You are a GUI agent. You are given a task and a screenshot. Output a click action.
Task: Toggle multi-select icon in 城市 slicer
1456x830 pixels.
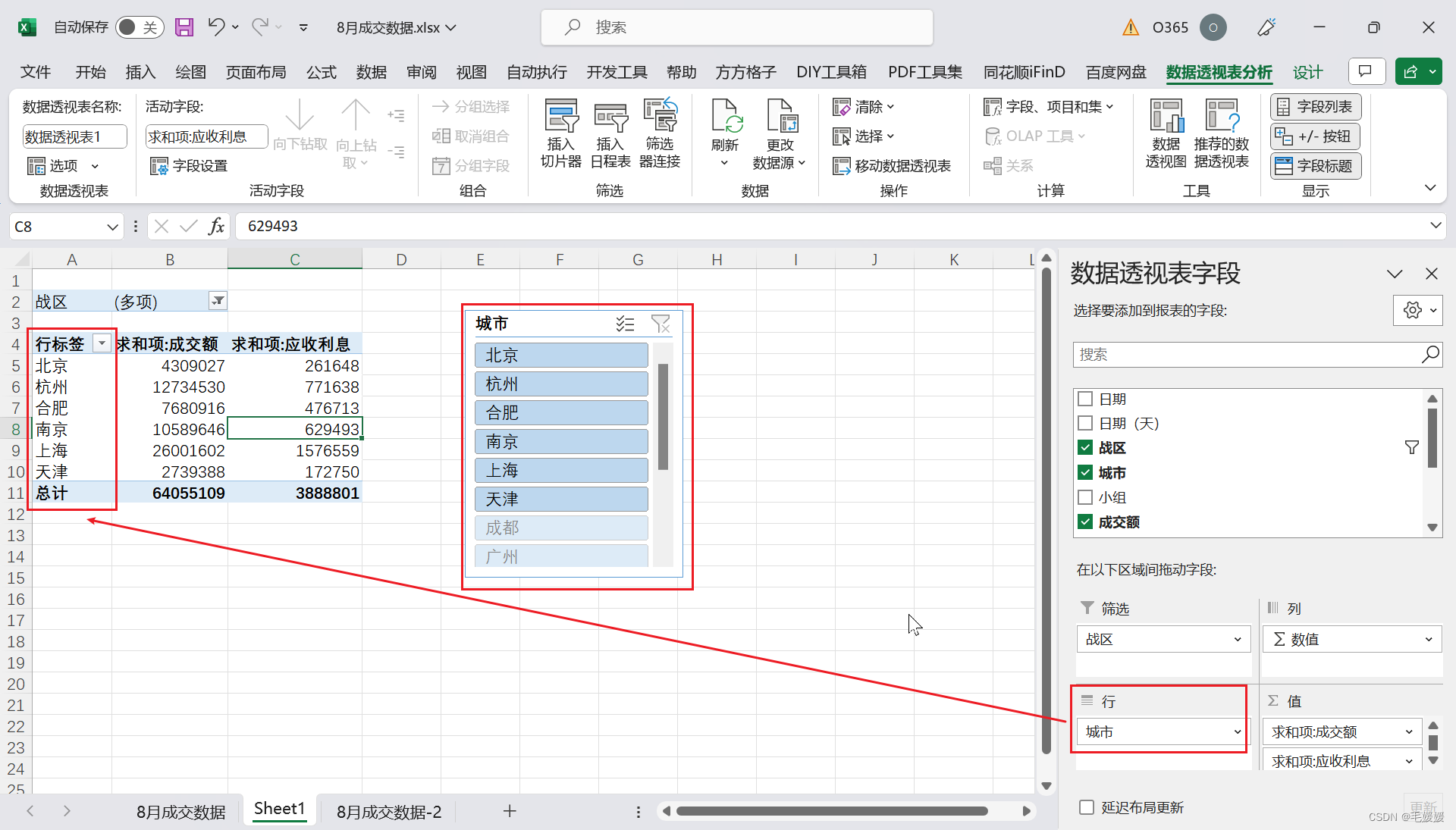(625, 324)
